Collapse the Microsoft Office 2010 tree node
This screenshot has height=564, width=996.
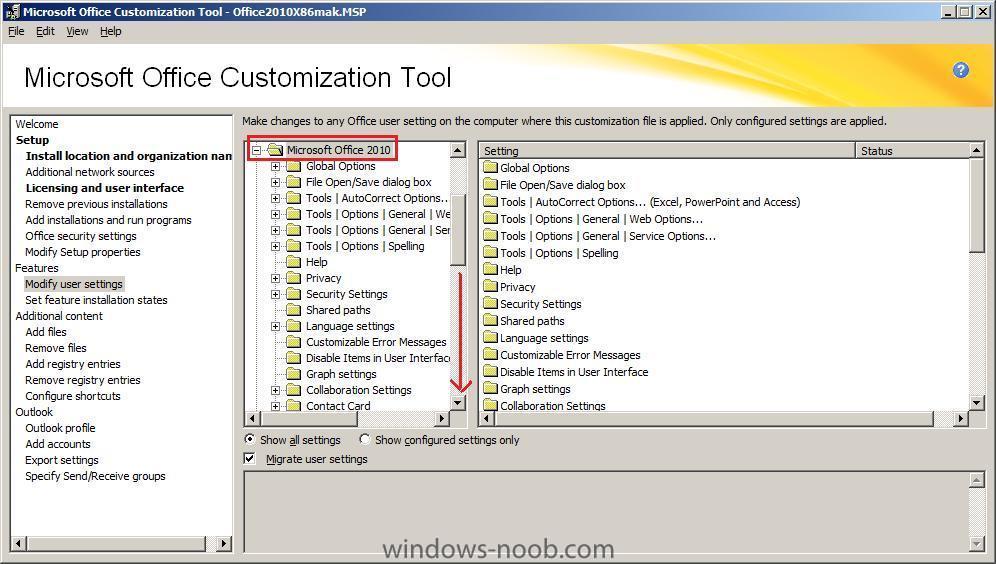pyautogui.click(x=256, y=151)
